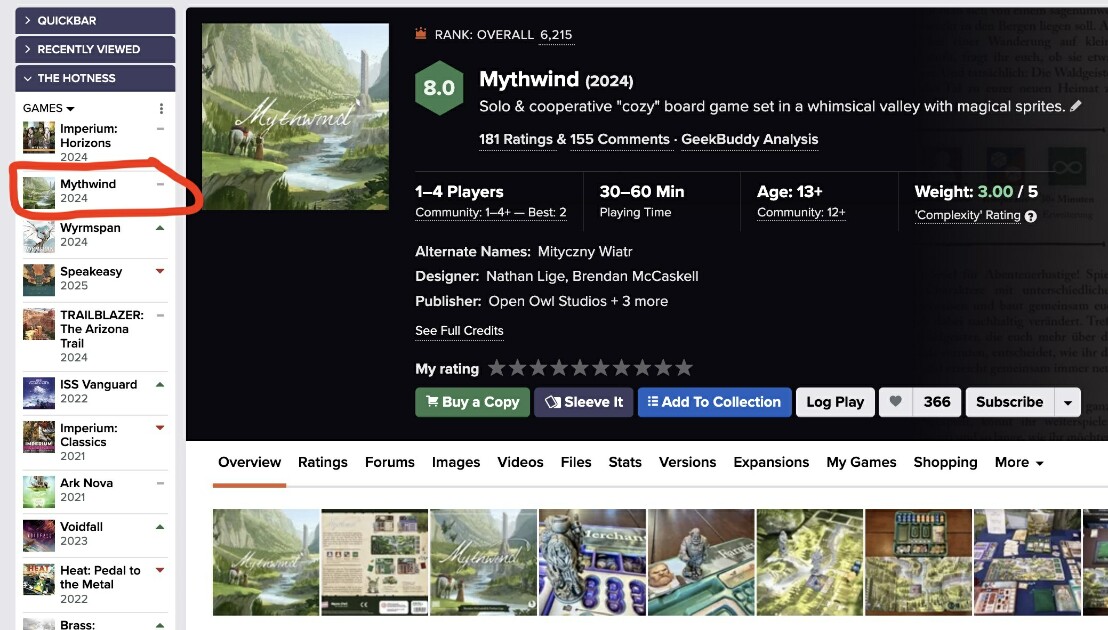Switch to the Forums tab
The height and width of the screenshot is (630, 1108).
pyautogui.click(x=390, y=462)
